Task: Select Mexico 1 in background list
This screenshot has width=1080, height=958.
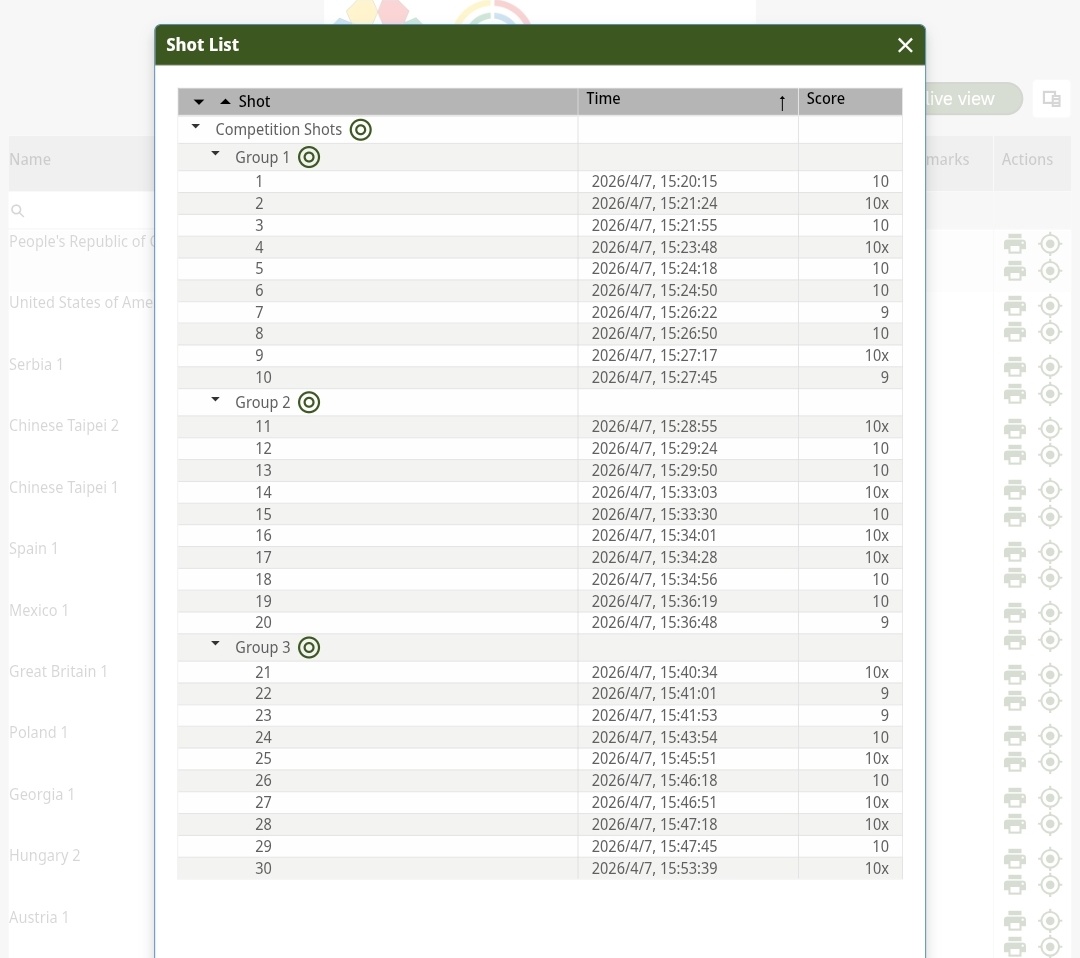Action: (39, 610)
